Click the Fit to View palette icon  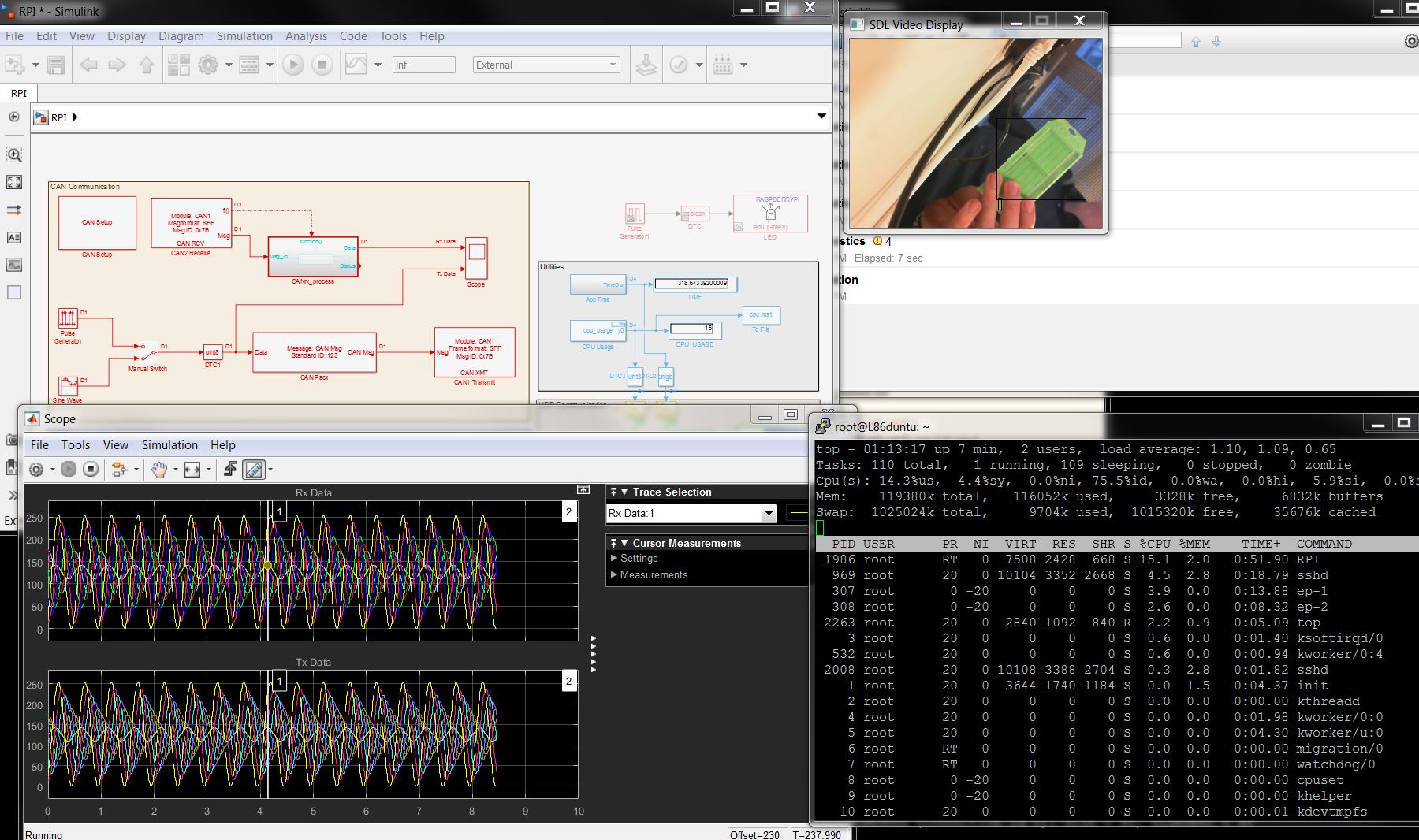pyautogui.click(x=14, y=182)
